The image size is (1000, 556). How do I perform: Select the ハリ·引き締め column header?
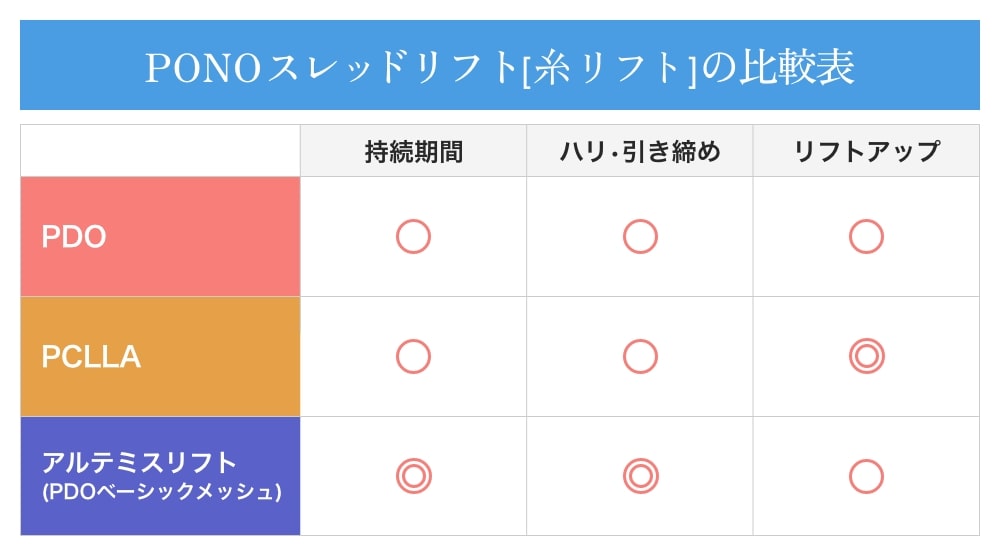[x=640, y=151]
